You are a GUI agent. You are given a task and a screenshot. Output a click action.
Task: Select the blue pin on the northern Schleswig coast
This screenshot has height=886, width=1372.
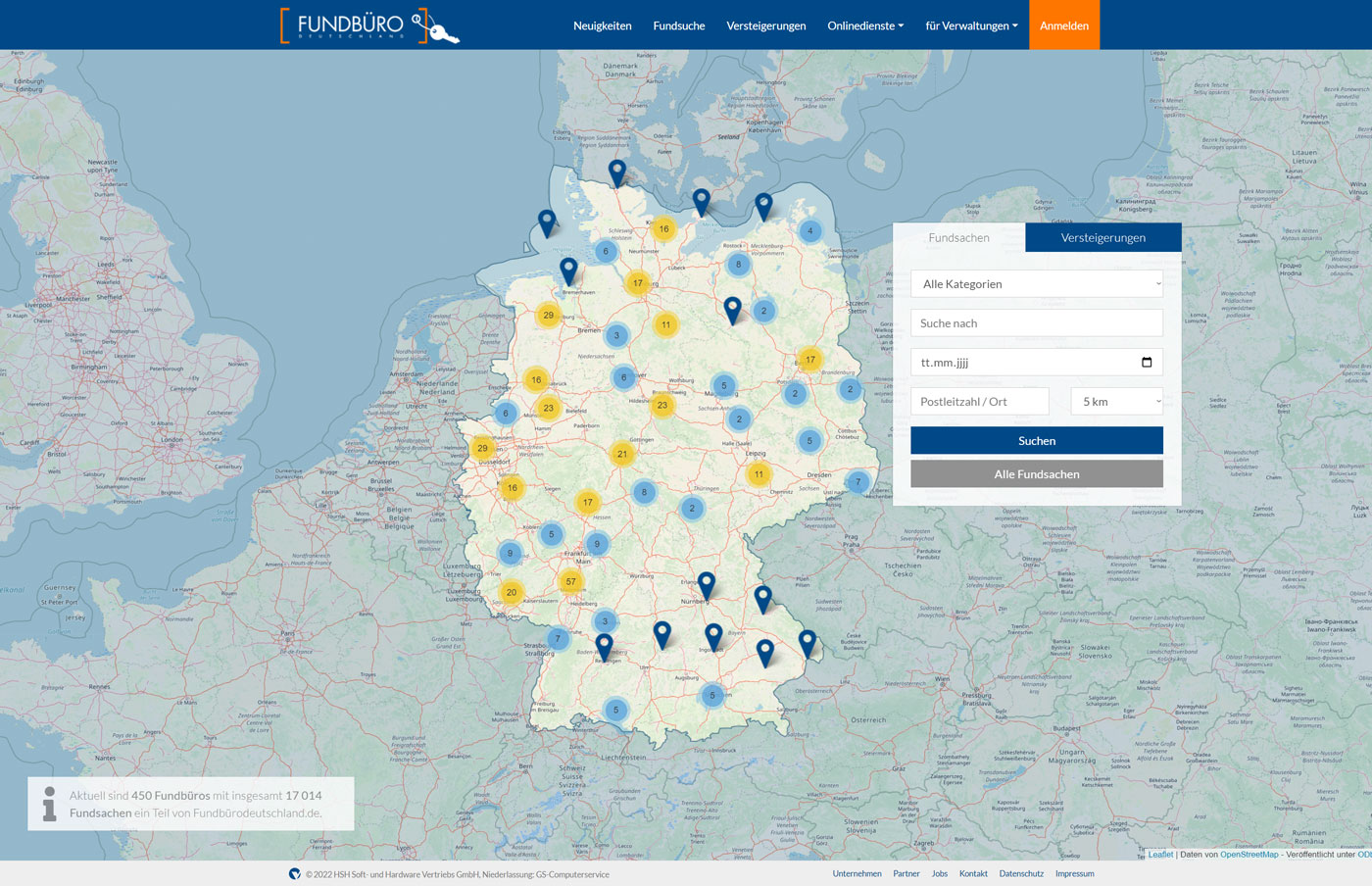(616, 172)
